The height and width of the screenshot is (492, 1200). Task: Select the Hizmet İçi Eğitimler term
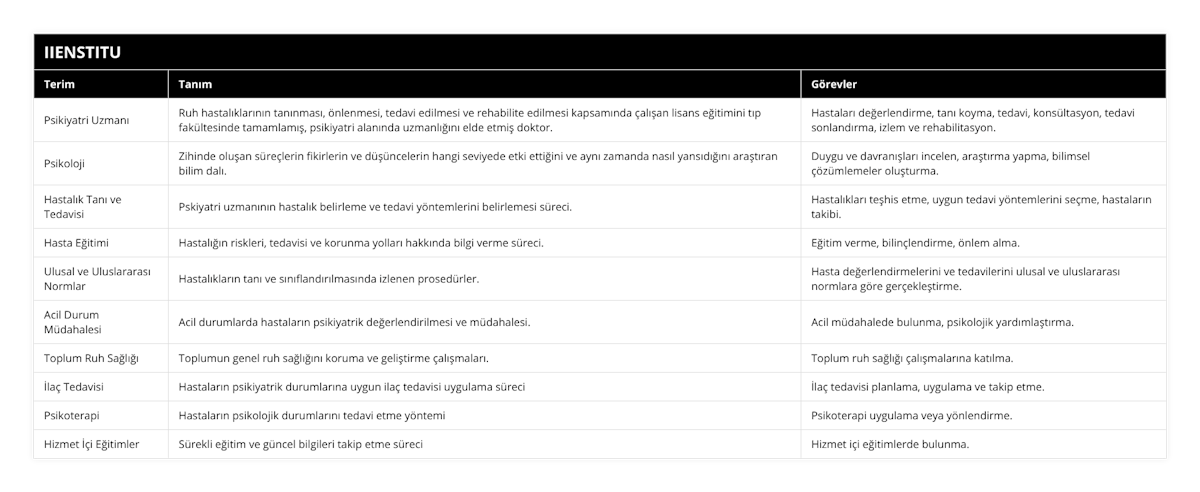92,444
